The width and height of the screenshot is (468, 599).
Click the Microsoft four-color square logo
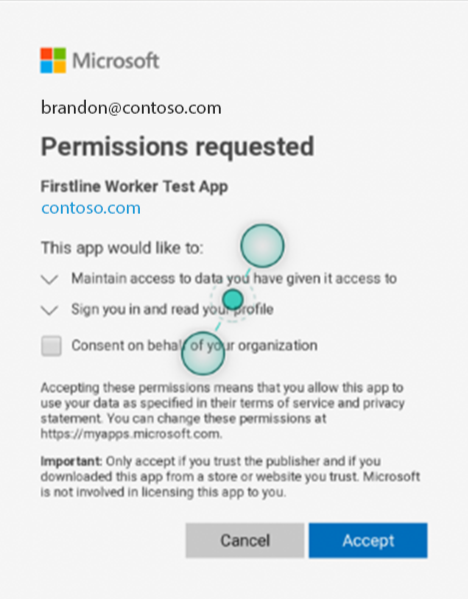(x=53, y=60)
